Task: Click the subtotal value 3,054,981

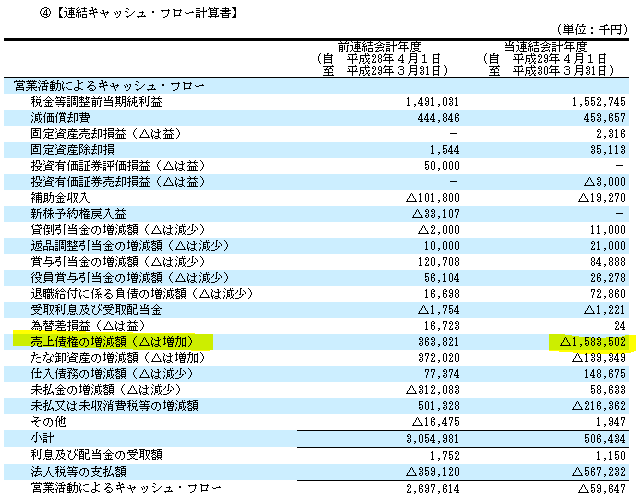Action: click(x=433, y=439)
